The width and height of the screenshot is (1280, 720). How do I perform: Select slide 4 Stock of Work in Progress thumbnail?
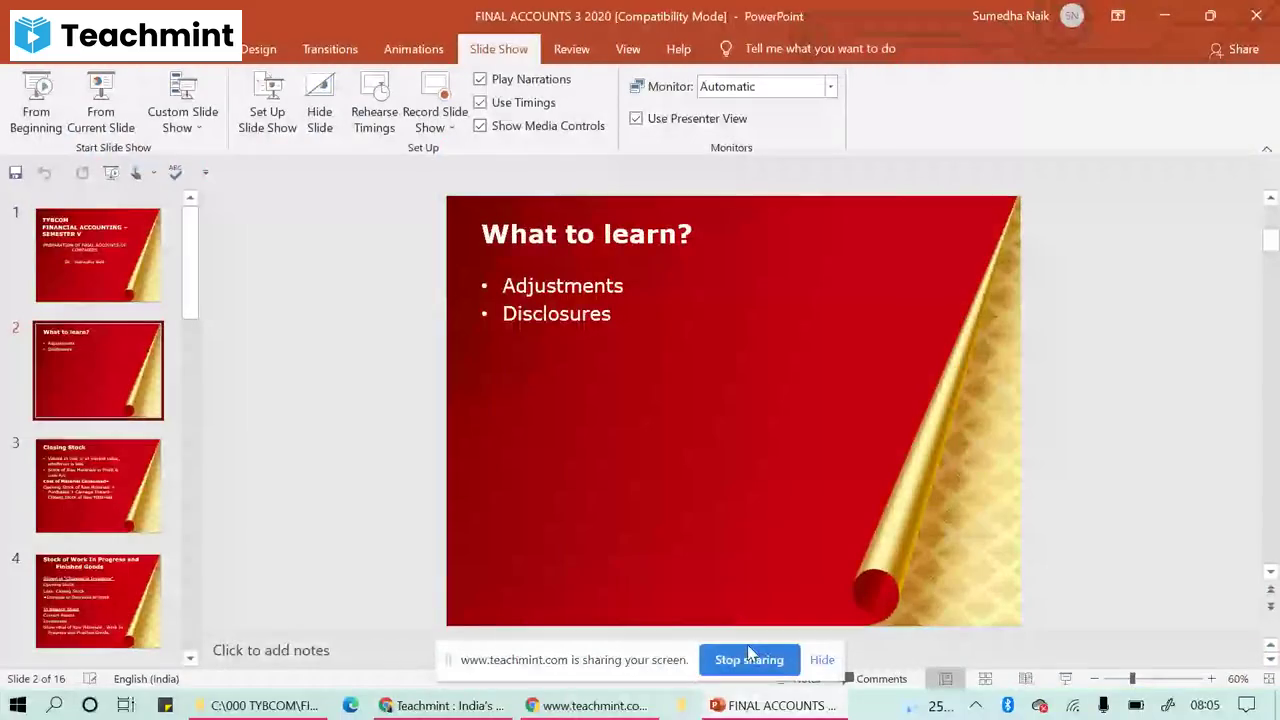[98, 601]
